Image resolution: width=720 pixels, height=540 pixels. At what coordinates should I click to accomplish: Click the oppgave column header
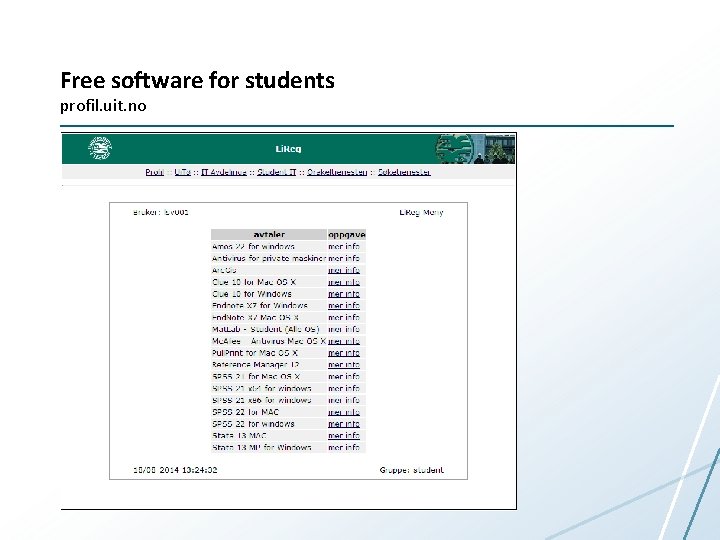click(x=347, y=235)
